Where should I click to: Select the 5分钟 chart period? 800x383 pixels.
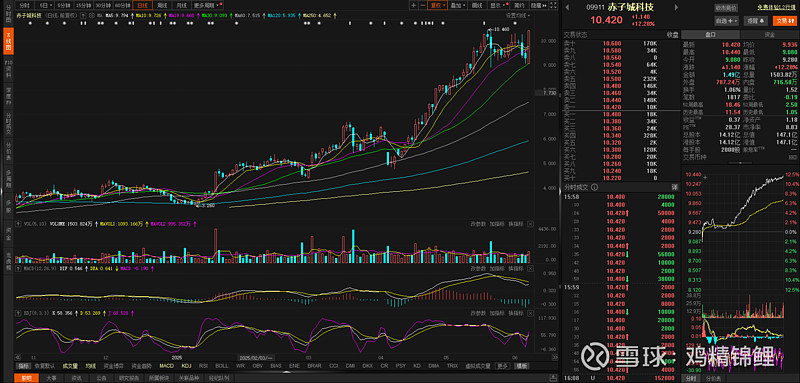[x=63, y=5]
